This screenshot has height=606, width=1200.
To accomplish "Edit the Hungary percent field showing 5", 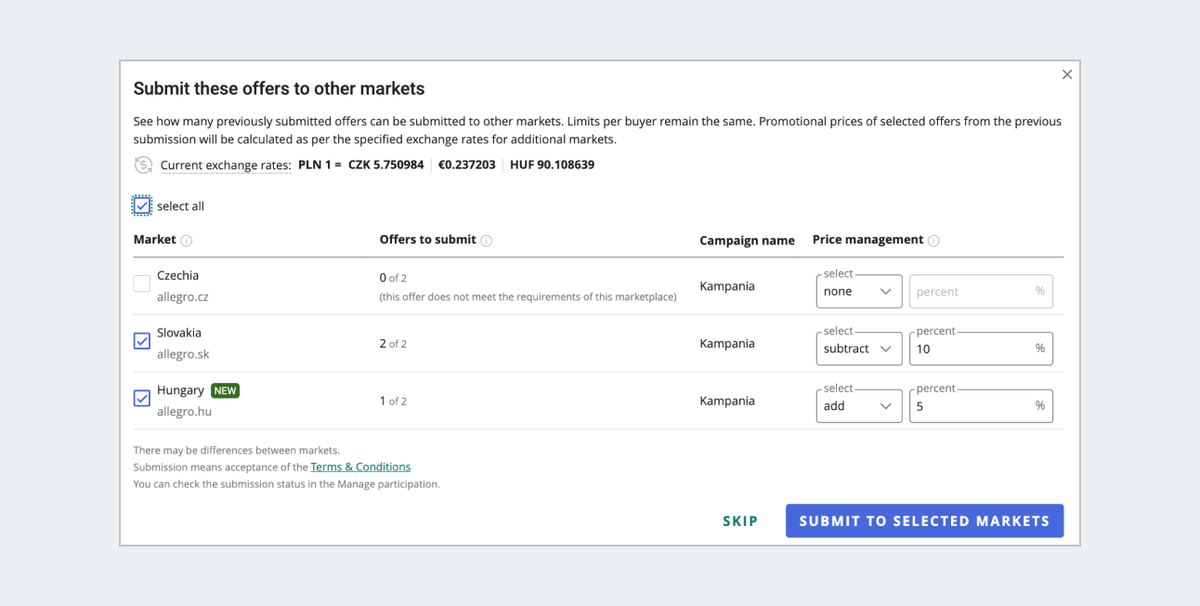I will pos(980,405).
